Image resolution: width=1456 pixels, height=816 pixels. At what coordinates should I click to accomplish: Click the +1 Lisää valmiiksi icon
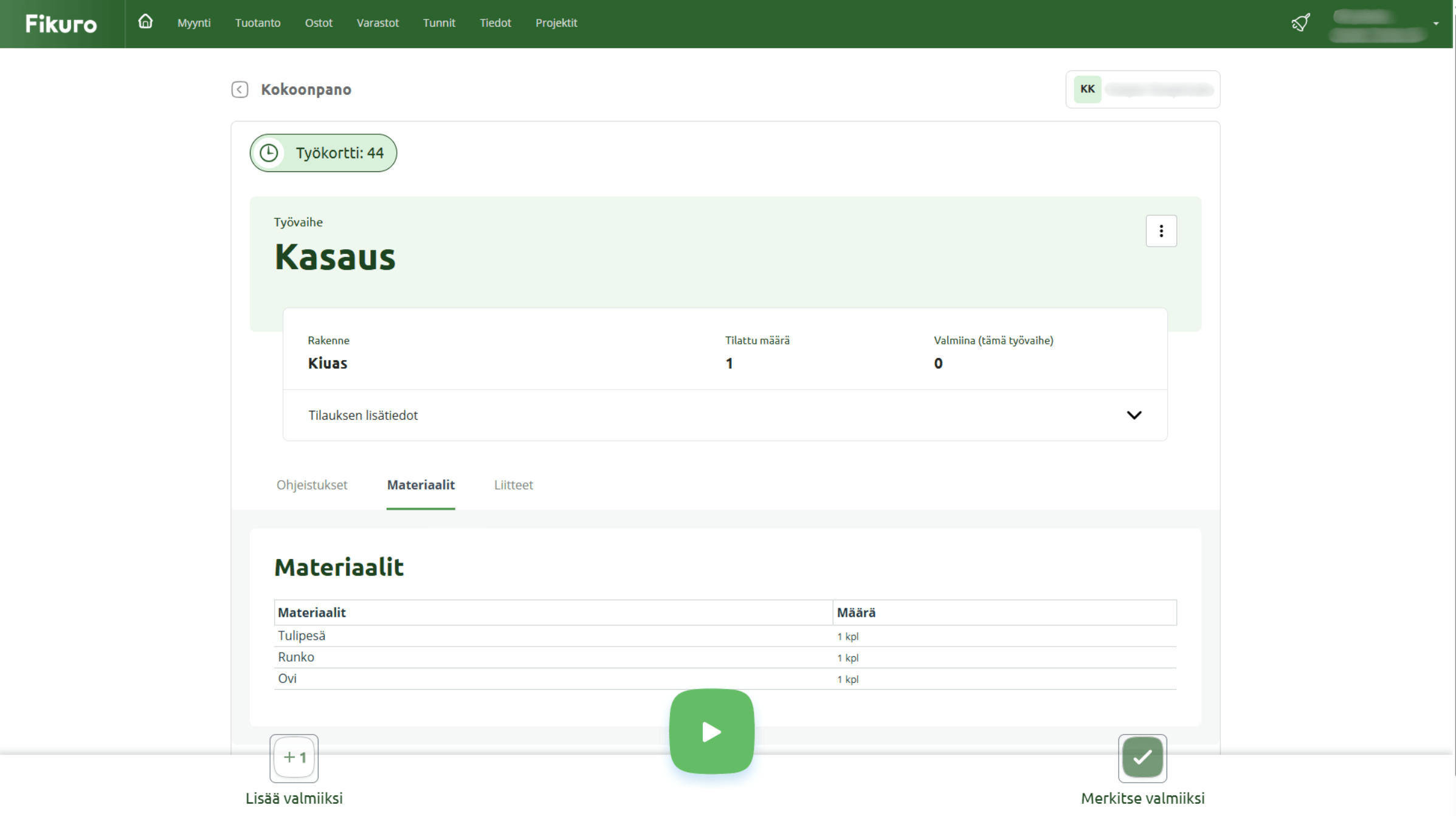coord(294,757)
